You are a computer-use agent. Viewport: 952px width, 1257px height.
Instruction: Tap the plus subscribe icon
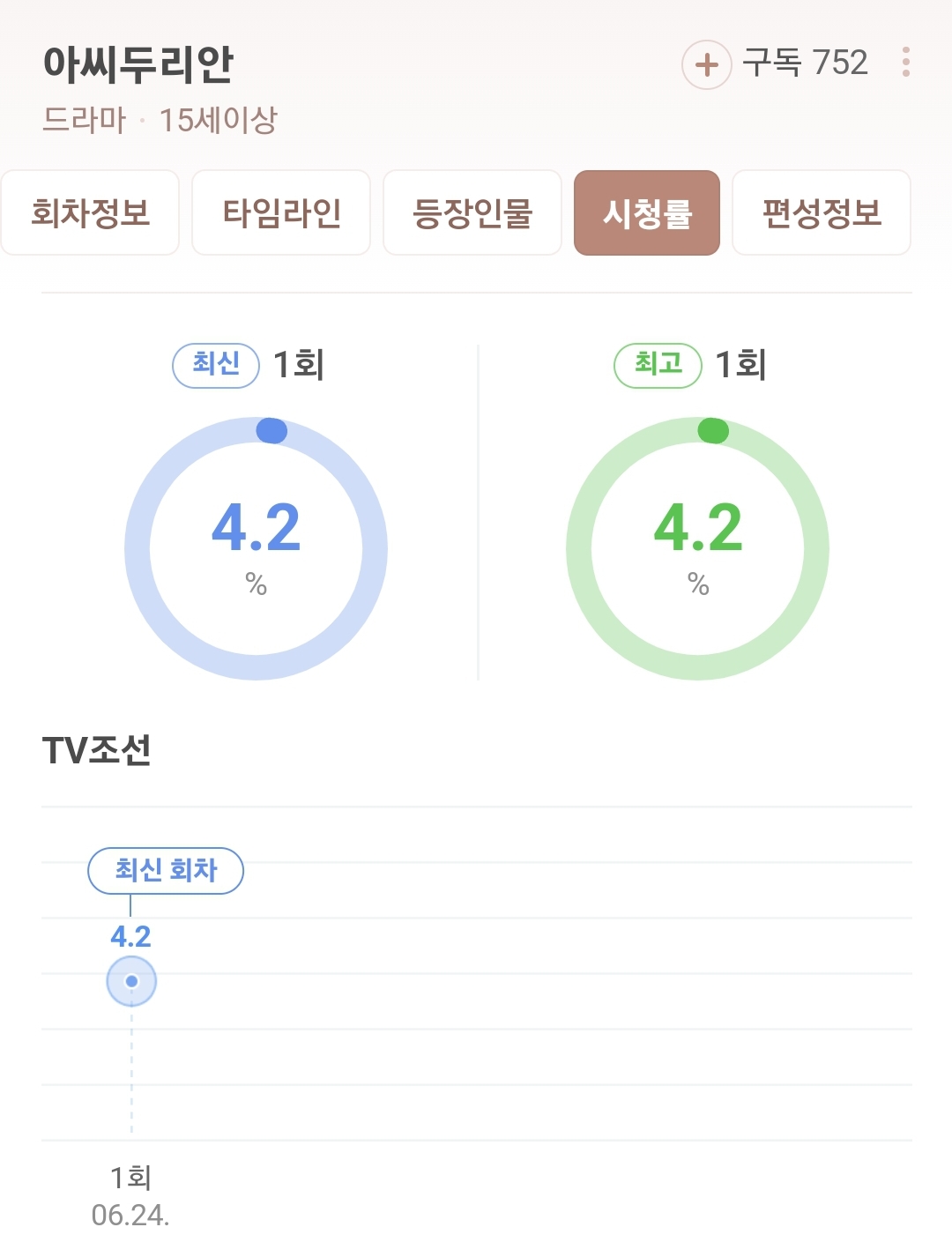tap(706, 64)
